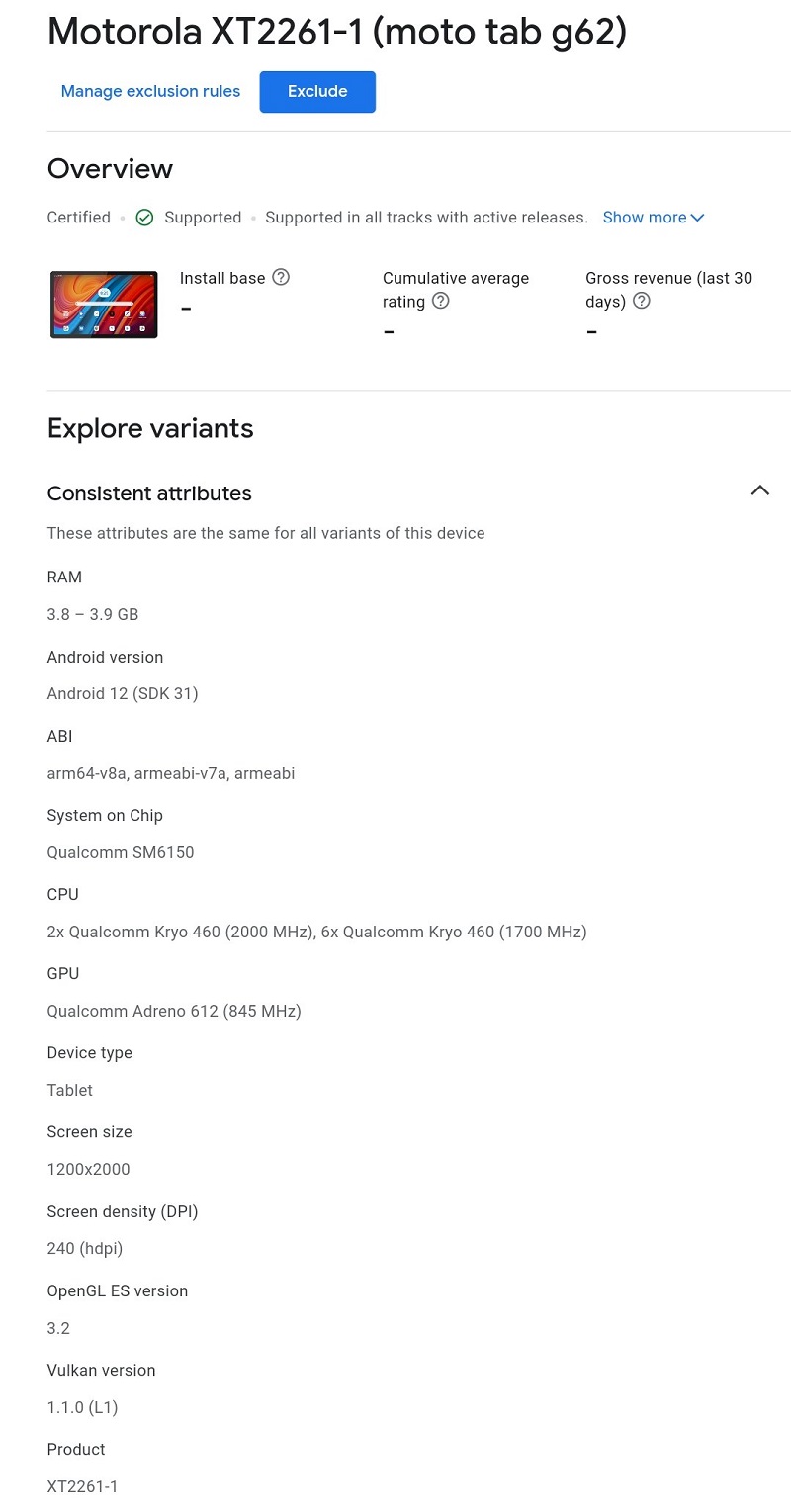The width and height of the screenshot is (791, 1512).
Task: Open the Cumulative average rating help icon
Action: 441,301
